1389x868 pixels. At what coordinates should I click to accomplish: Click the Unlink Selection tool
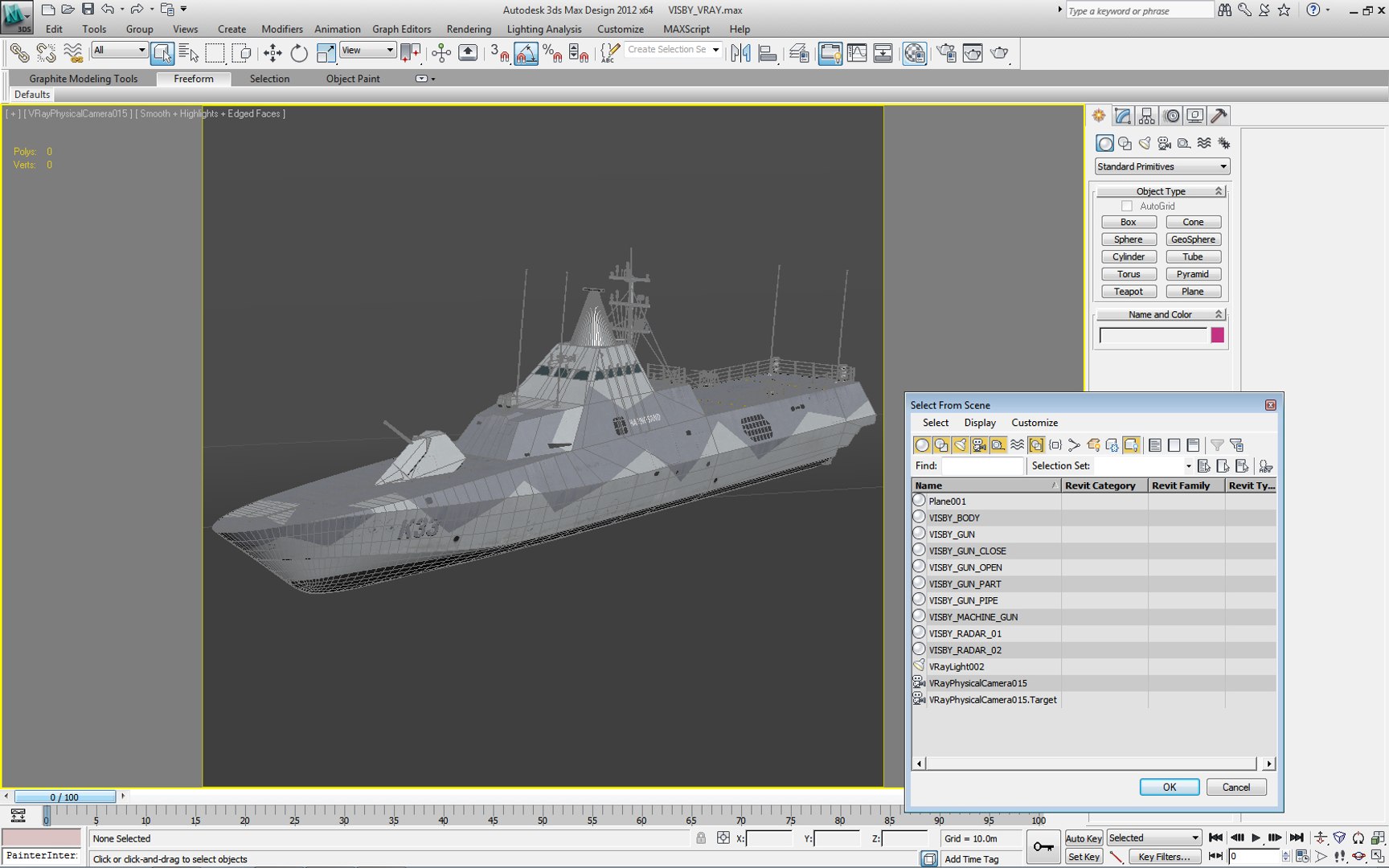pyautogui.click(x=46, y=53)
